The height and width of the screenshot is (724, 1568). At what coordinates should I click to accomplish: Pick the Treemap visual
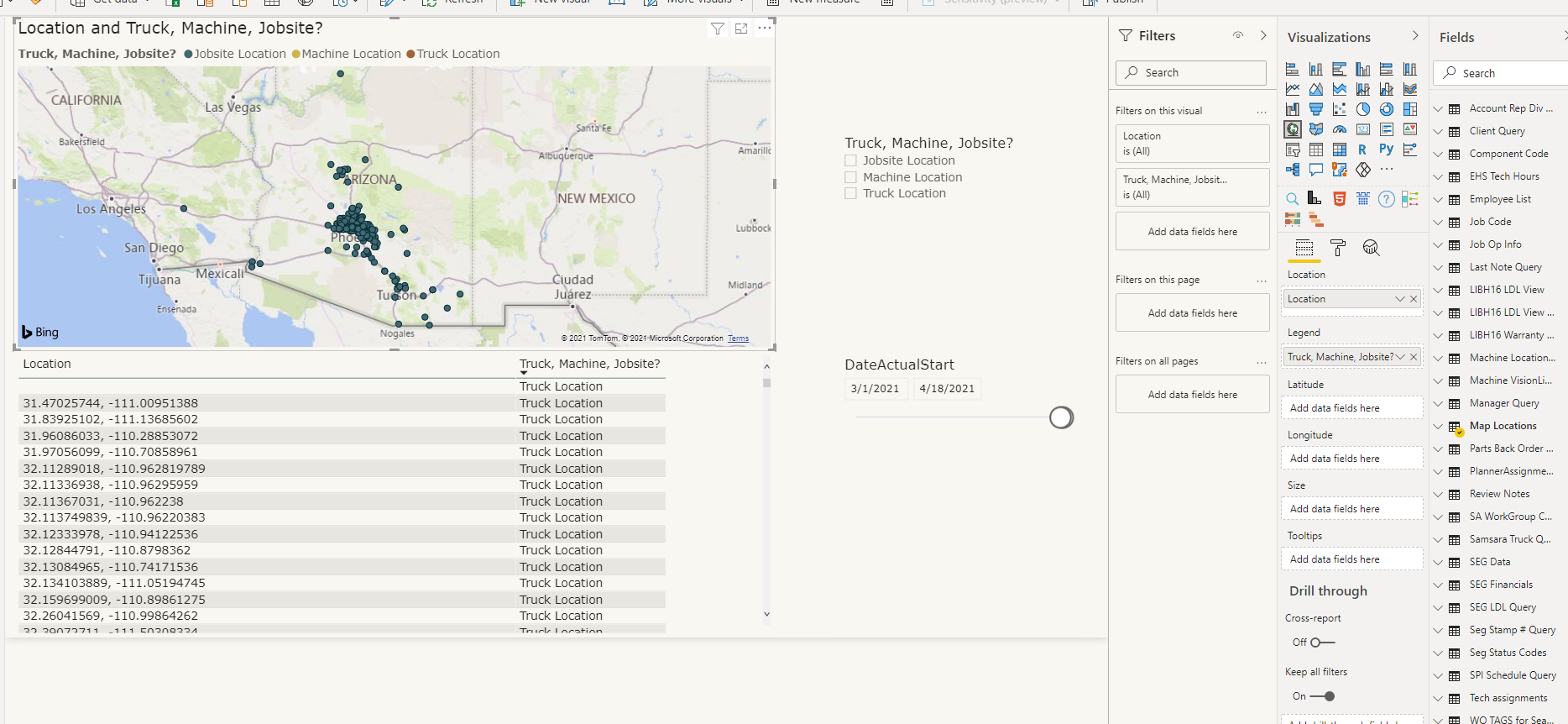click(1410, 109)
